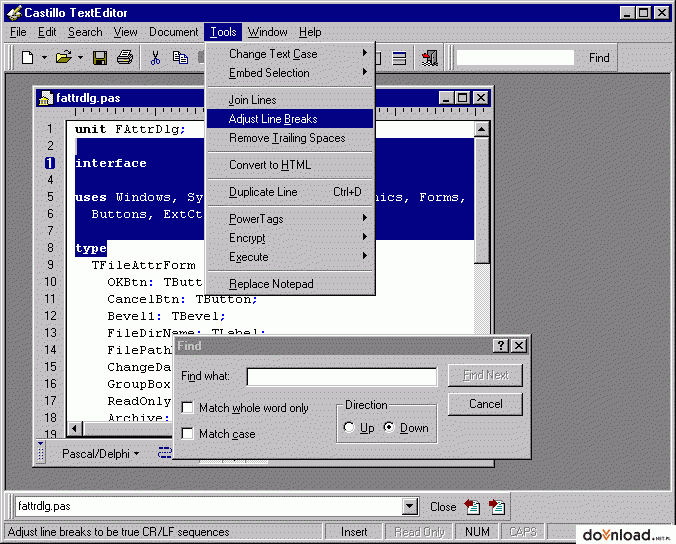676x544 pixels.
Task: Click the toolbar quick find text field
Action: coord(515,58)
